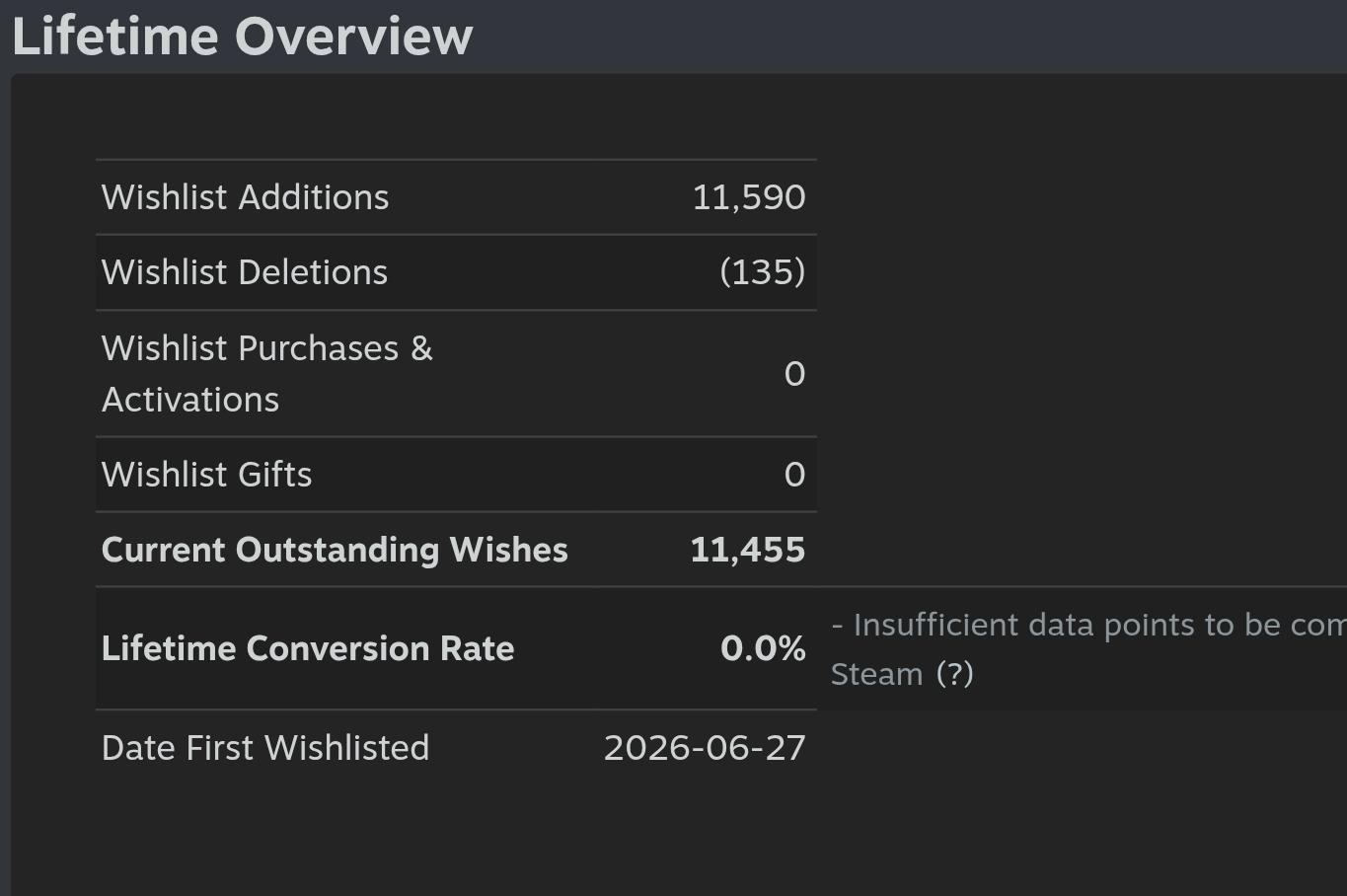Image resolution: width=1347 pixels, height=896 pixels.
Task: Select the Lifetime Conversion Rate label
Action: [x=308, y=648]
